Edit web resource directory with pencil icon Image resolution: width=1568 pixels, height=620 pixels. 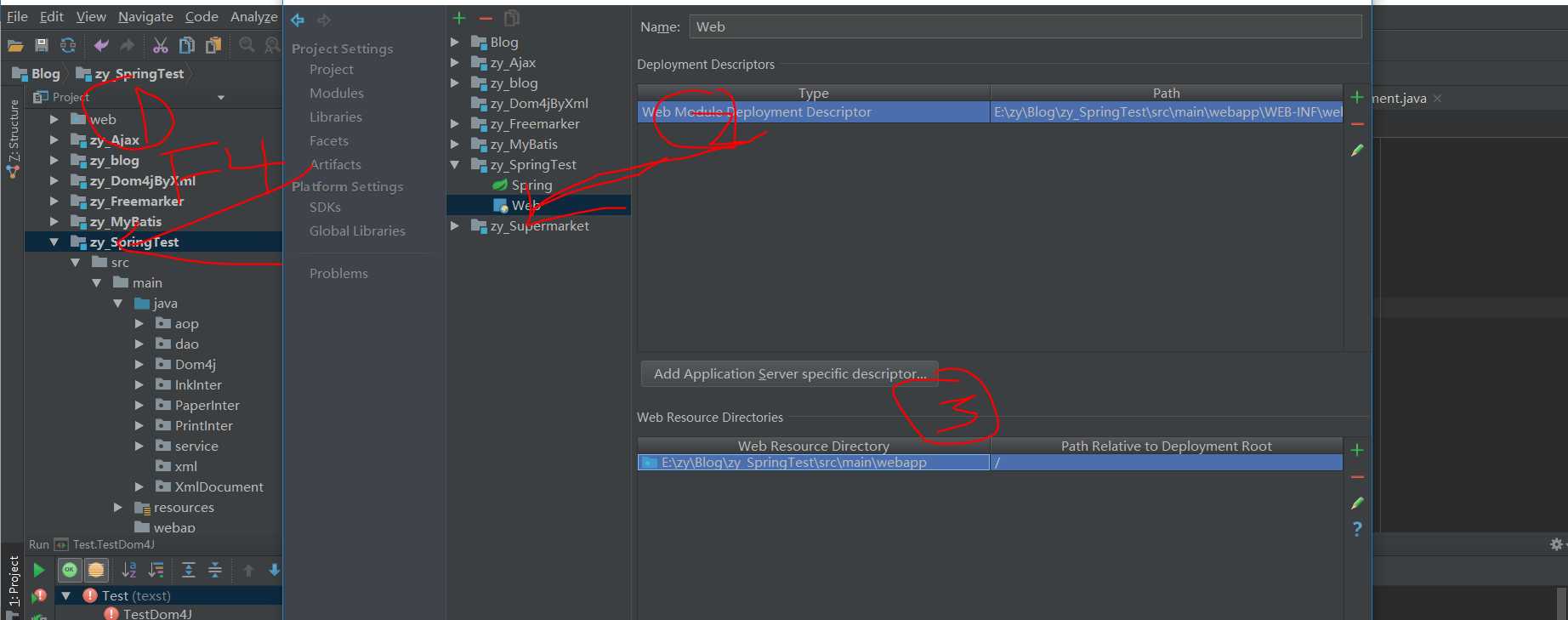1357,503
